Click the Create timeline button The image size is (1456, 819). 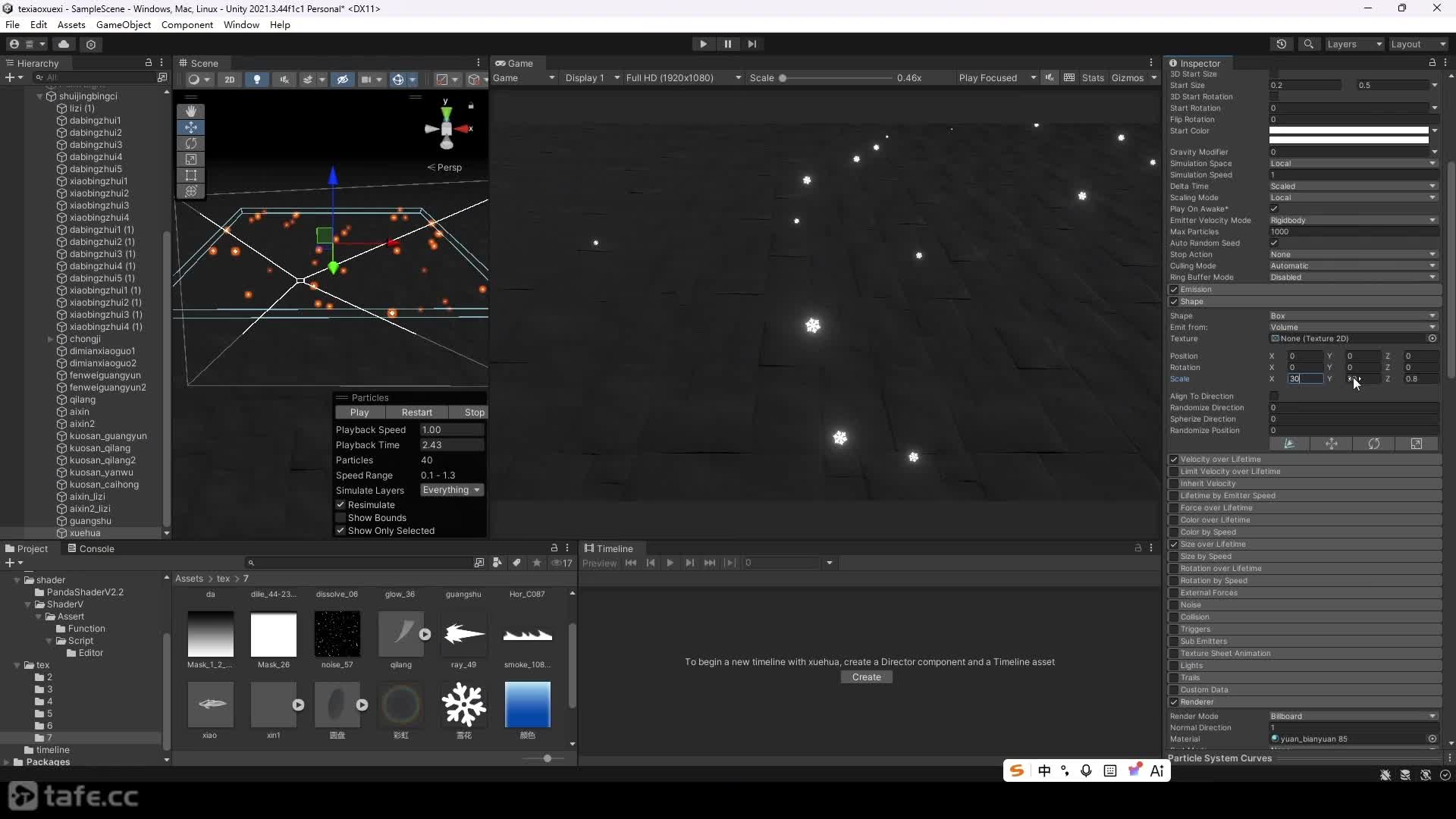click(x=866, y=677)
